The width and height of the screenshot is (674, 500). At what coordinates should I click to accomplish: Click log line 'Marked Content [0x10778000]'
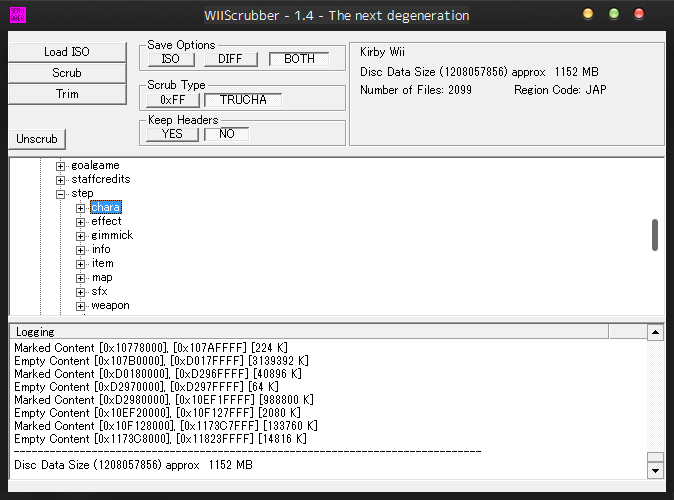click(151, 348)
